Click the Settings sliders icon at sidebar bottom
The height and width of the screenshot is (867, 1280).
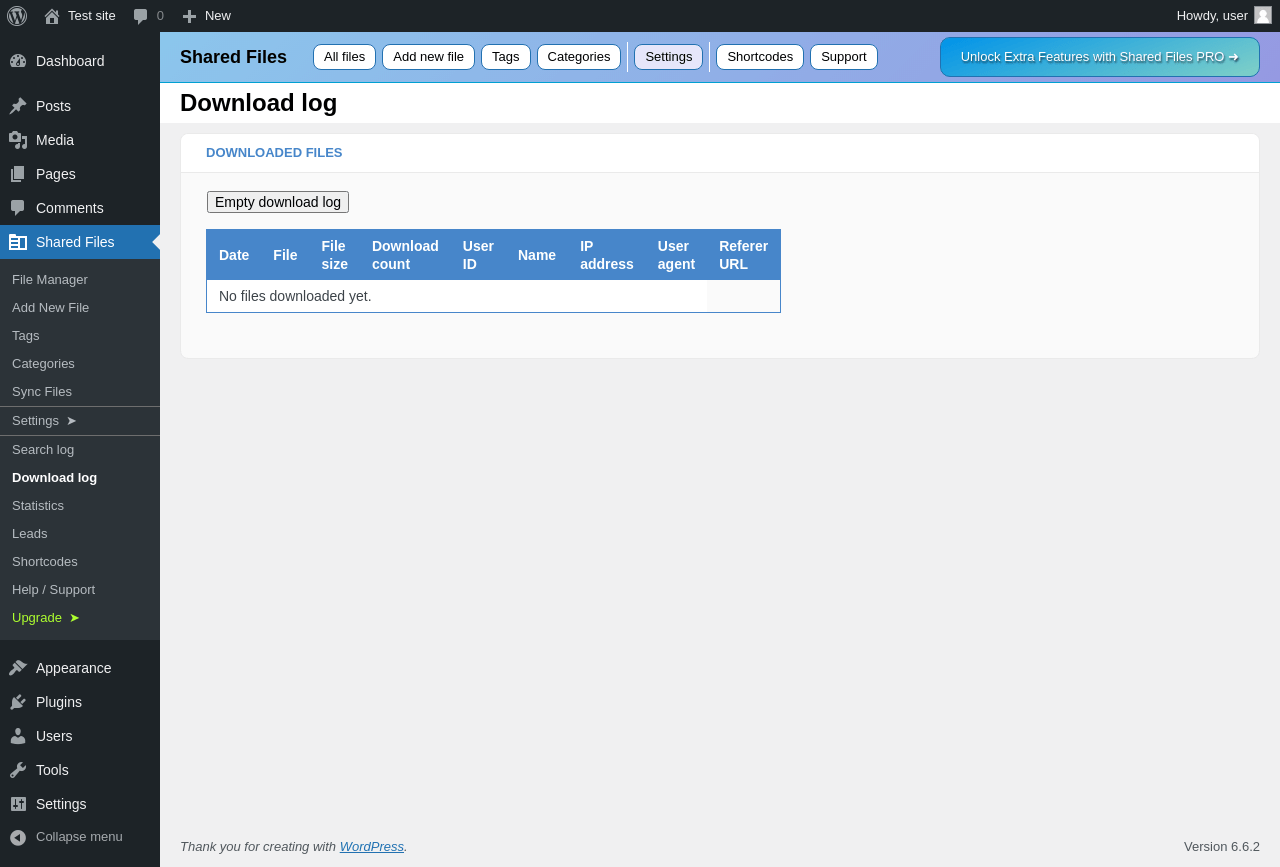click(x=18, y=804)
